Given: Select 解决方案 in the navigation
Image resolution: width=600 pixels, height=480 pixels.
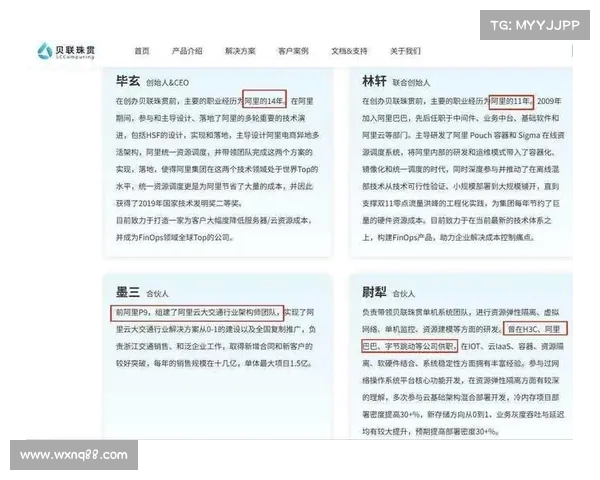Looking at the screenshot, I should 240,51.
